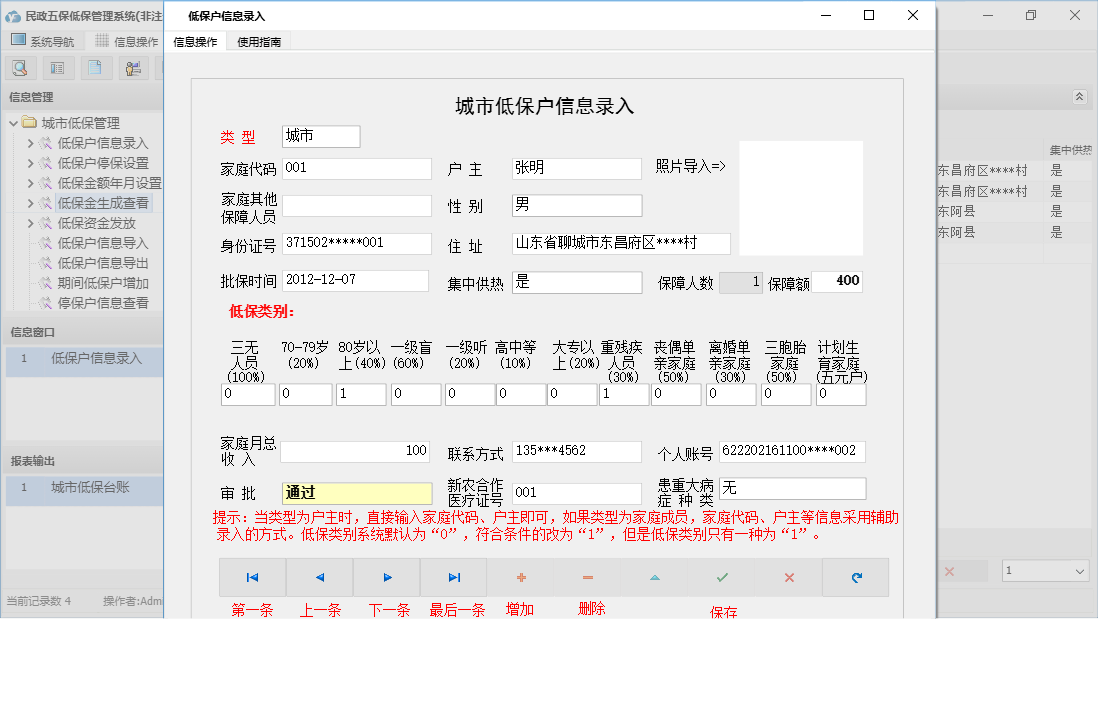Click the red X cancel icon

click(788, 577)
